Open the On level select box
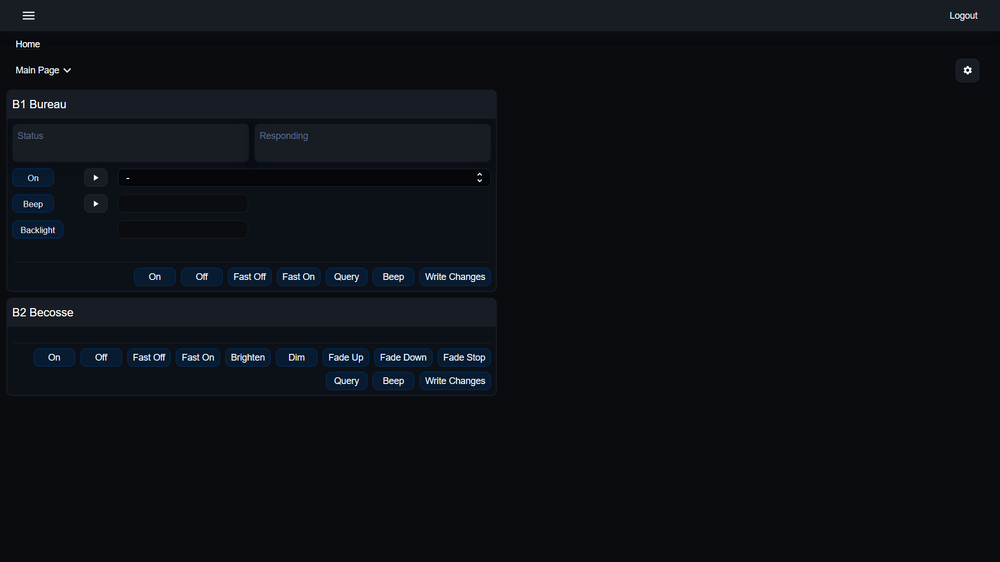1000x562 pixels. [304, 178]
